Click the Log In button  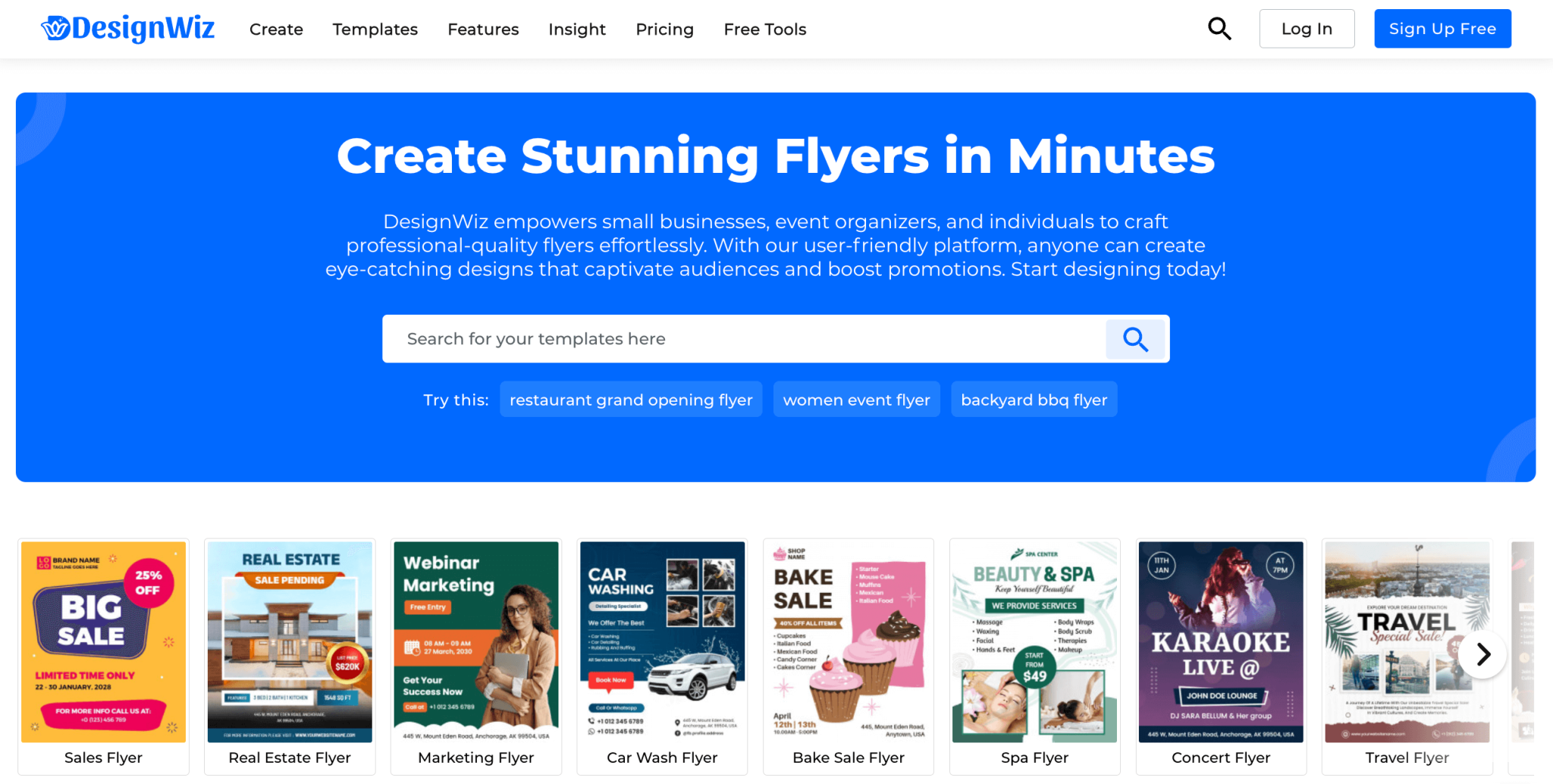coord(1307,28)
